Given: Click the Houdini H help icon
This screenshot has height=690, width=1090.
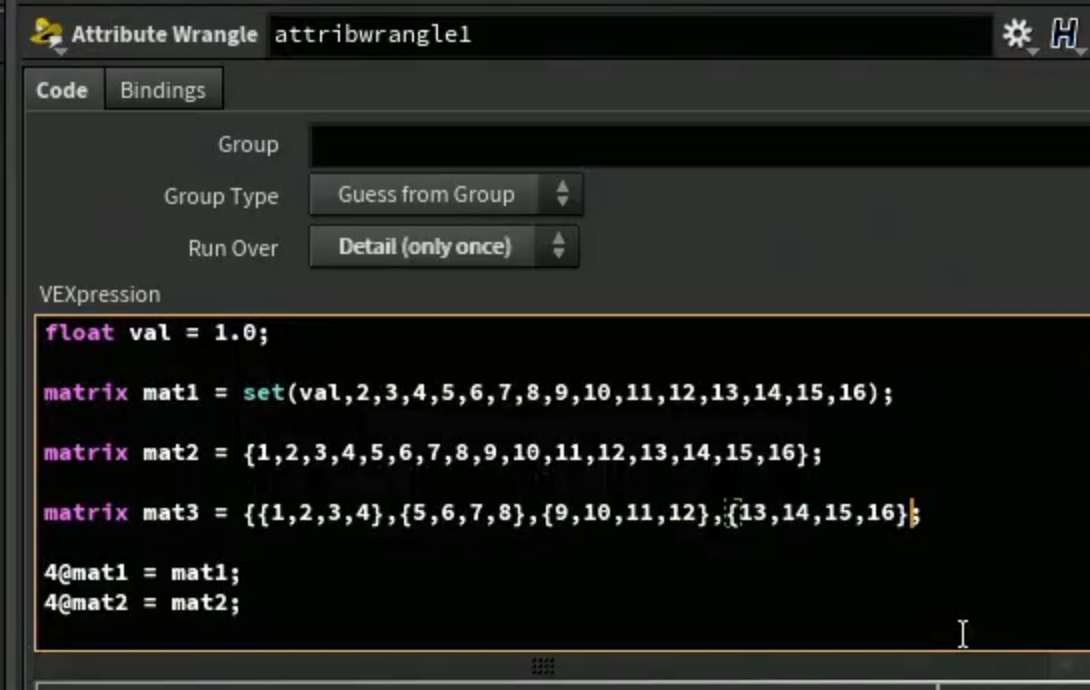Looking at the screenshot, I should [x=1064, y=33].
